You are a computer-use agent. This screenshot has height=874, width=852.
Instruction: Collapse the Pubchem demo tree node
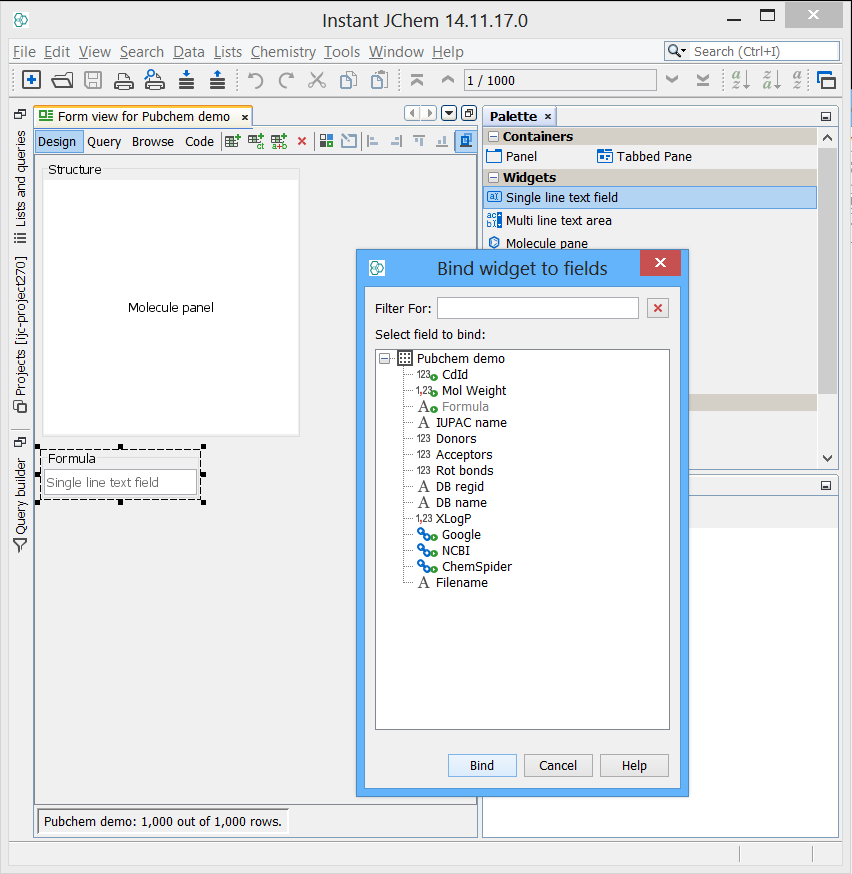coord(385,358)
